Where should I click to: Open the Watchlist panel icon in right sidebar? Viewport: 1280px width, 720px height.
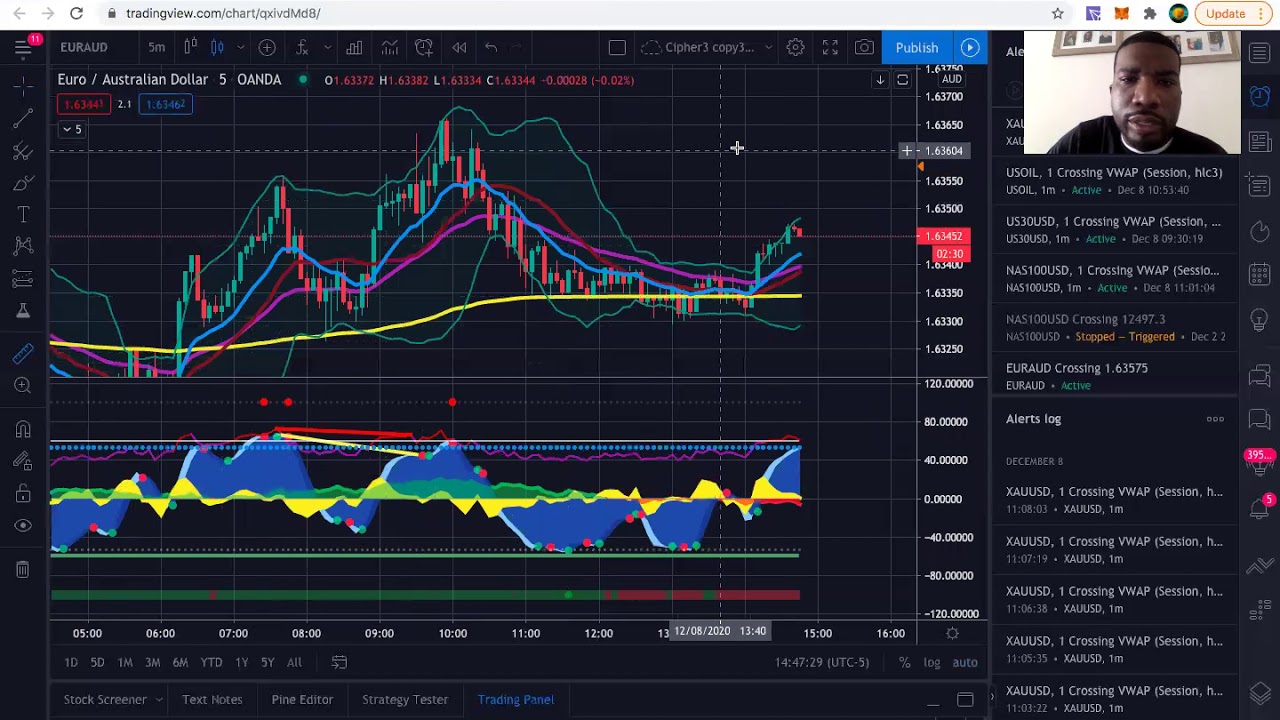point(1259,53)
